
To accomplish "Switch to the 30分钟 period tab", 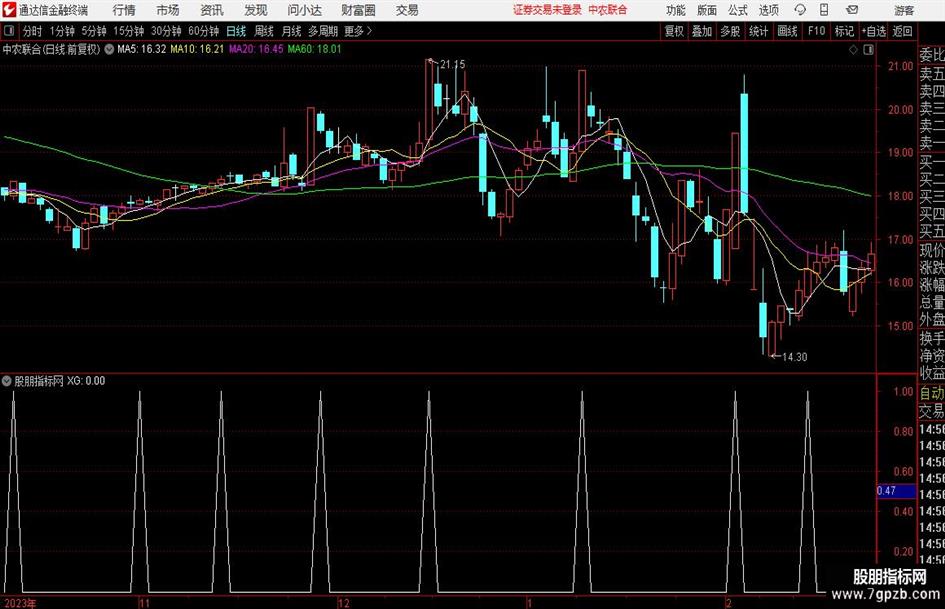I will (166, 31).
